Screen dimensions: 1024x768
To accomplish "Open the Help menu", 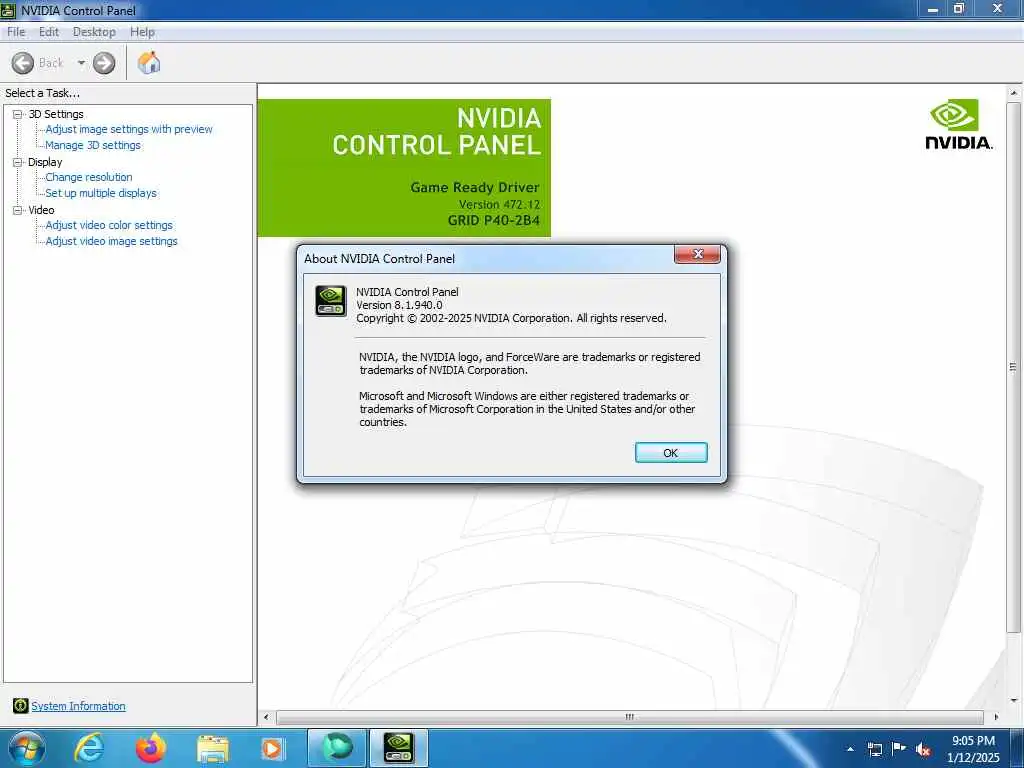I will tap(142, 32).
